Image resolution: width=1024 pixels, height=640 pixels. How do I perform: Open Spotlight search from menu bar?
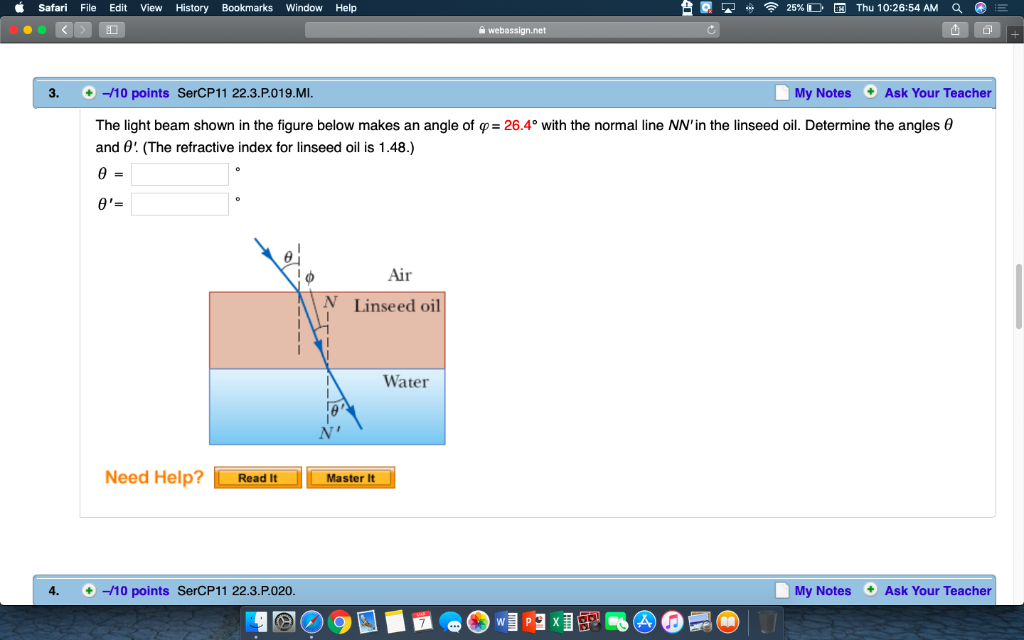coord(958,8)
